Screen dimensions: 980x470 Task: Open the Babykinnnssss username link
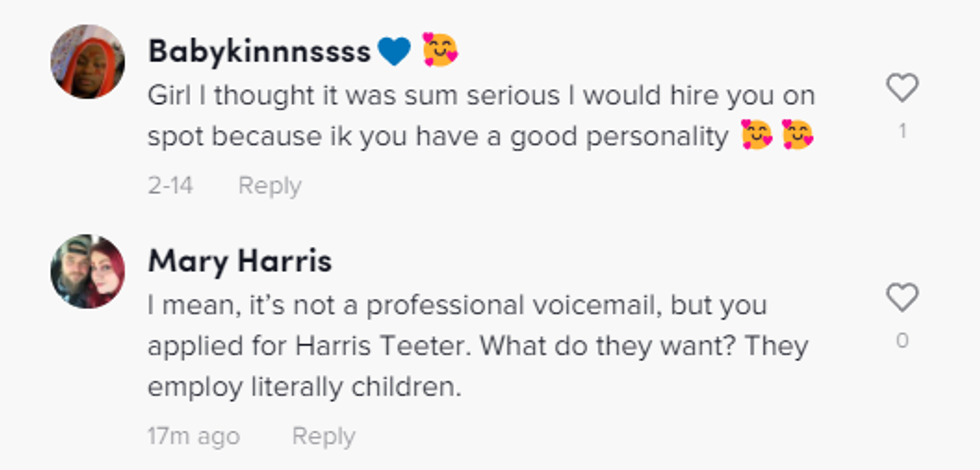pos(259,50)
